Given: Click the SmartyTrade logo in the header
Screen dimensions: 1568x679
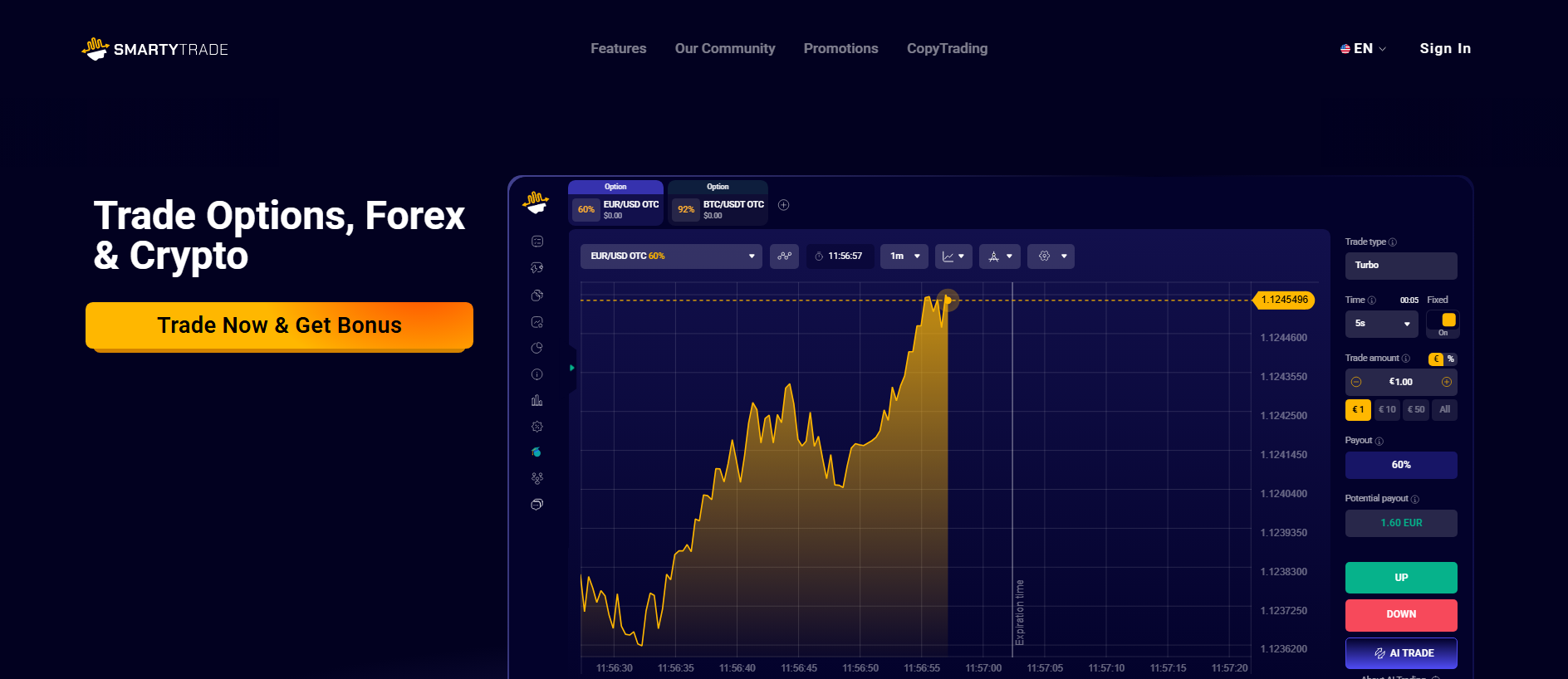Looking at the screenshot, I should [x=154, y=49].
